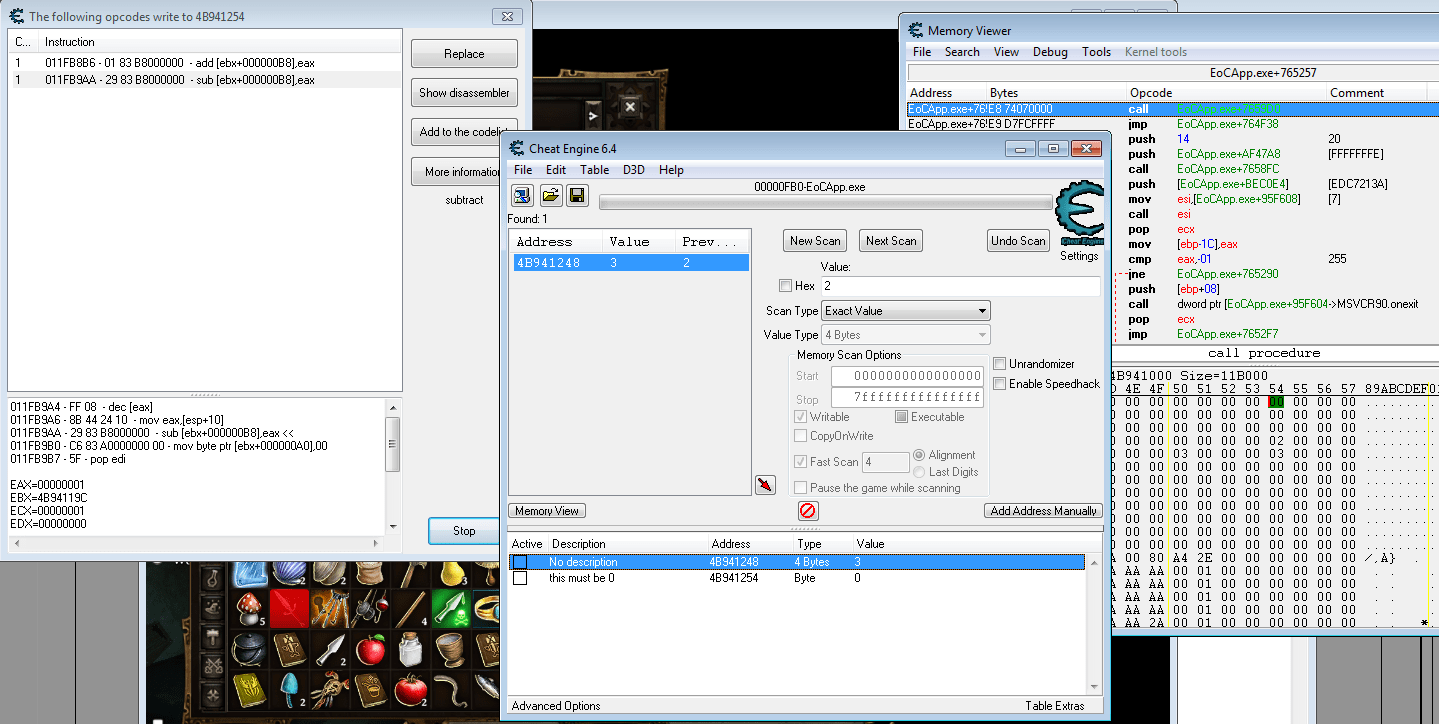The image size is (1439, 724).
Task: Toggle the CopyOnWrite checkbox
Action: pos(801,436)
